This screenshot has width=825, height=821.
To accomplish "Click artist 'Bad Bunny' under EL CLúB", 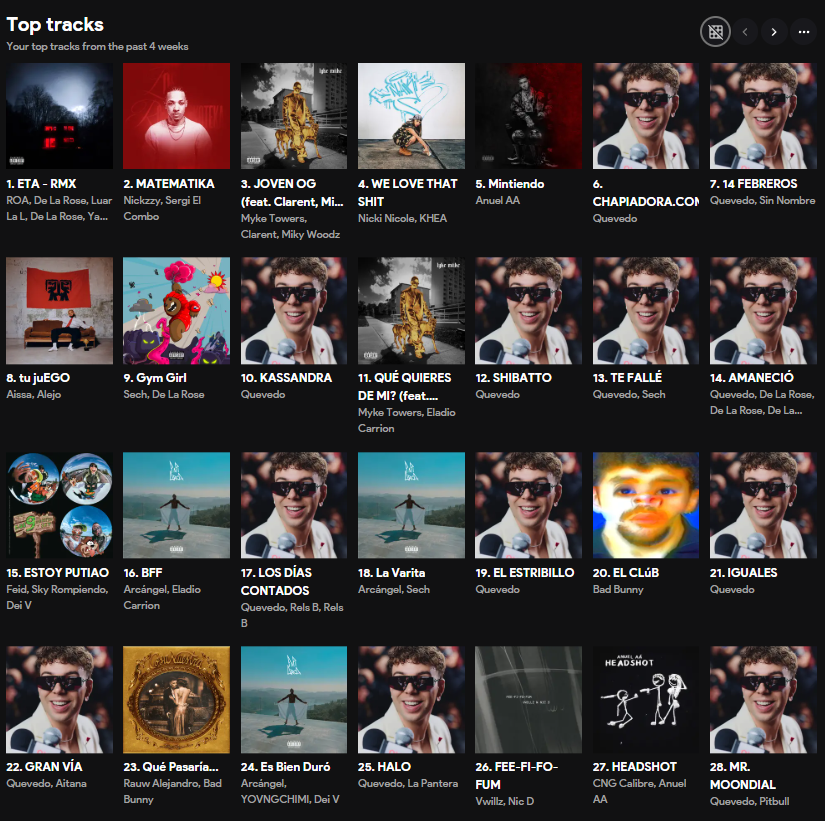I will 618,589.
